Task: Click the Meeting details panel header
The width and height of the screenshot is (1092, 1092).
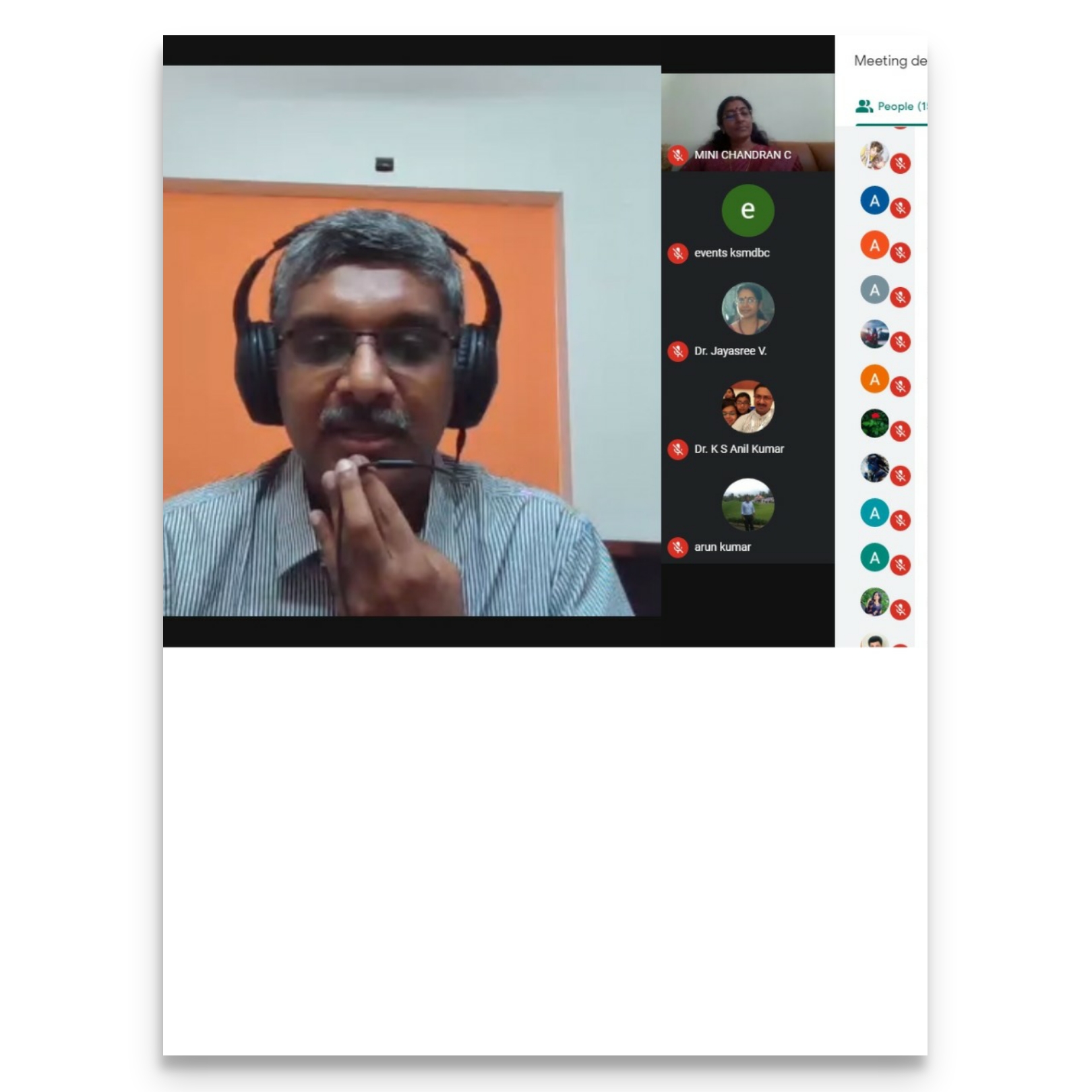Action: pyautogui.click(x=890, y=61)
